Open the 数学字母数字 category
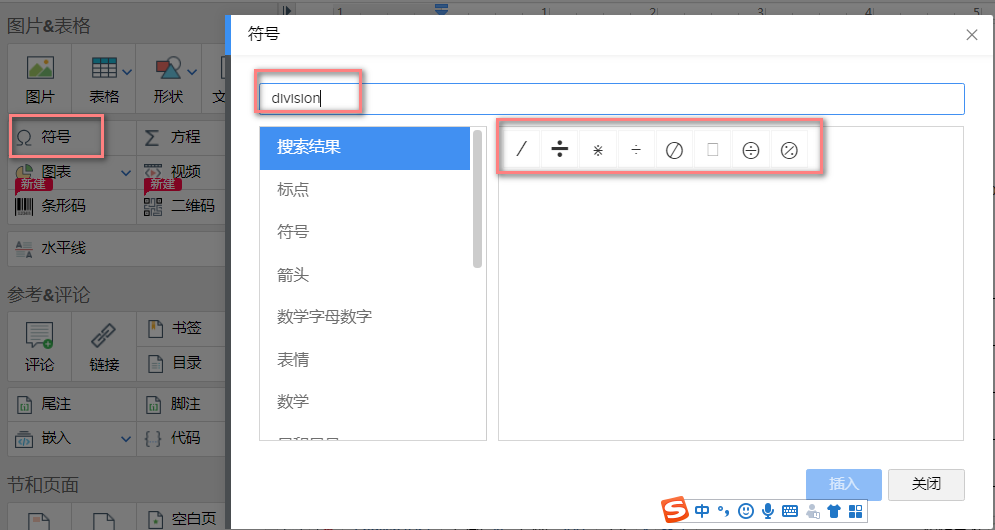Screen dimensions: 995x530 pyautogui.click(x=365, y=317)
